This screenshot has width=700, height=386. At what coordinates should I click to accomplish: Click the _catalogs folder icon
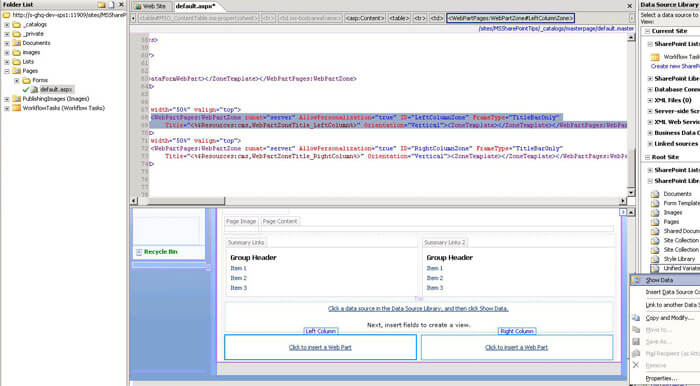[x=17, y=25]
